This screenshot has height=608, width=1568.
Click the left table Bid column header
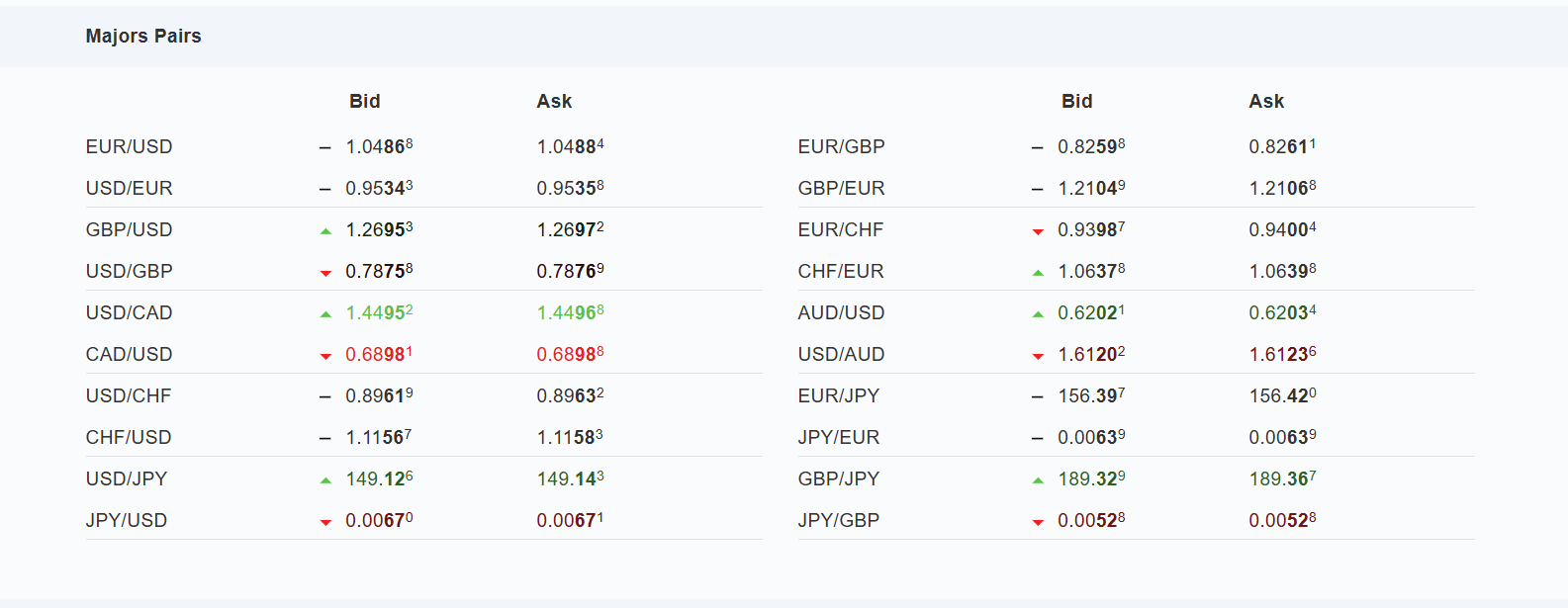pyautogui.click(x=364, y=101)
